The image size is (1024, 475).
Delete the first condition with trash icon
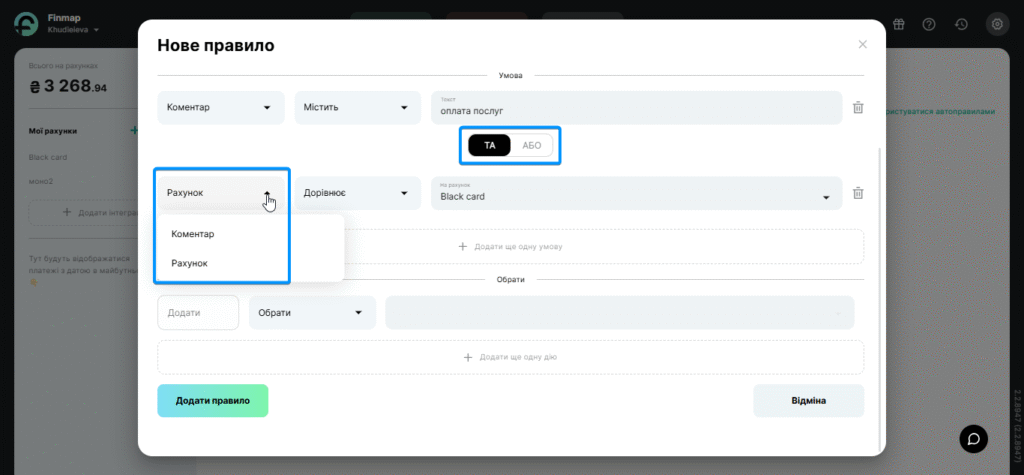857,108
